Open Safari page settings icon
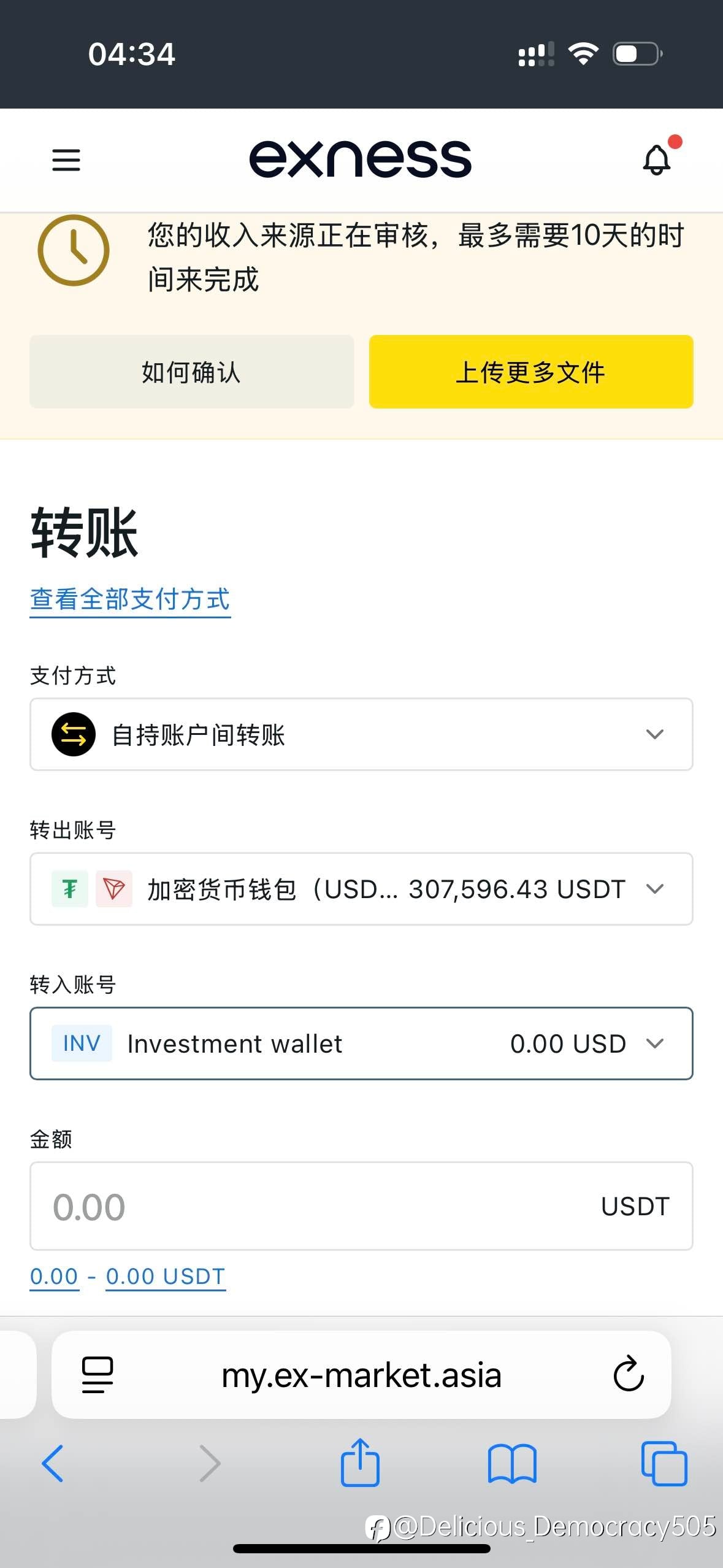Image resolution: width=723 pixels, height=1568 pixels. [98, 1374]
